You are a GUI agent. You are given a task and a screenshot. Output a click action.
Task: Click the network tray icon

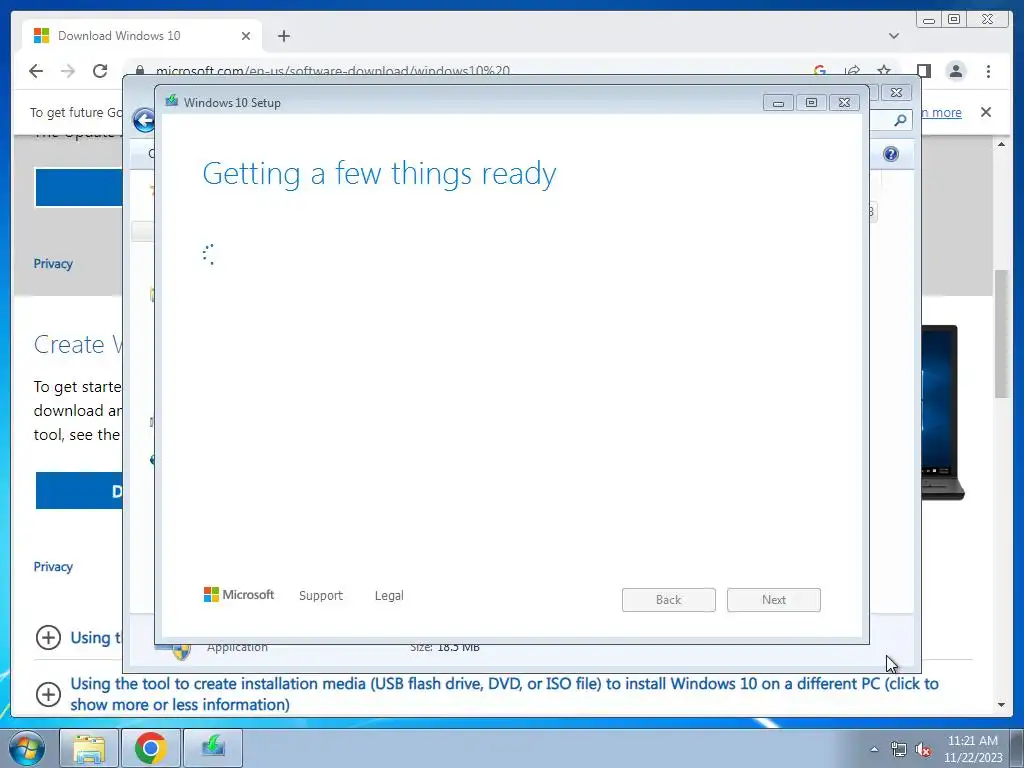[x=899, y=750]
